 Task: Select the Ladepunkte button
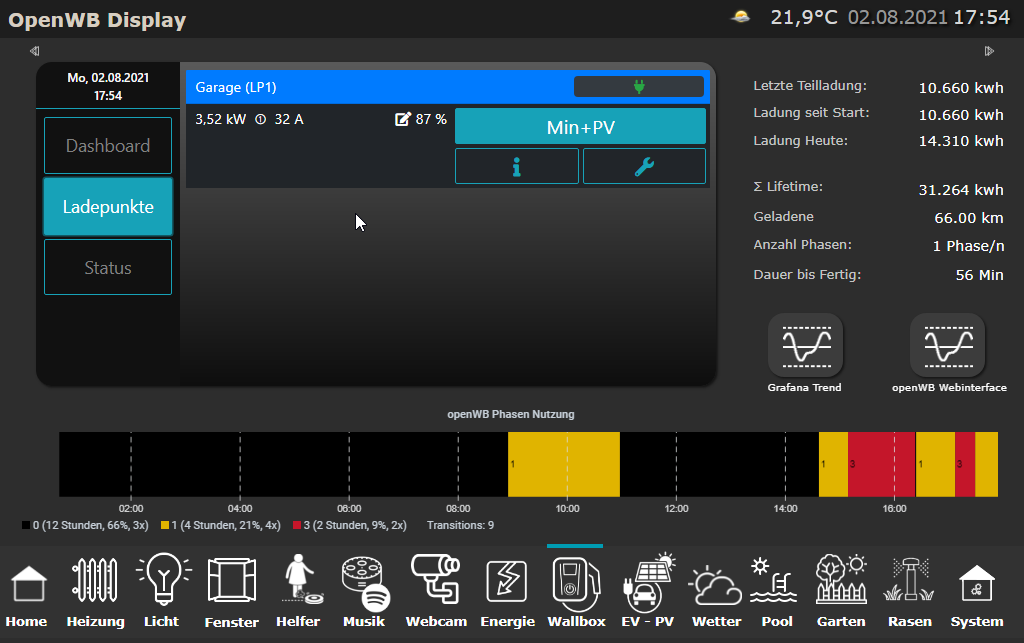point(108,207)
